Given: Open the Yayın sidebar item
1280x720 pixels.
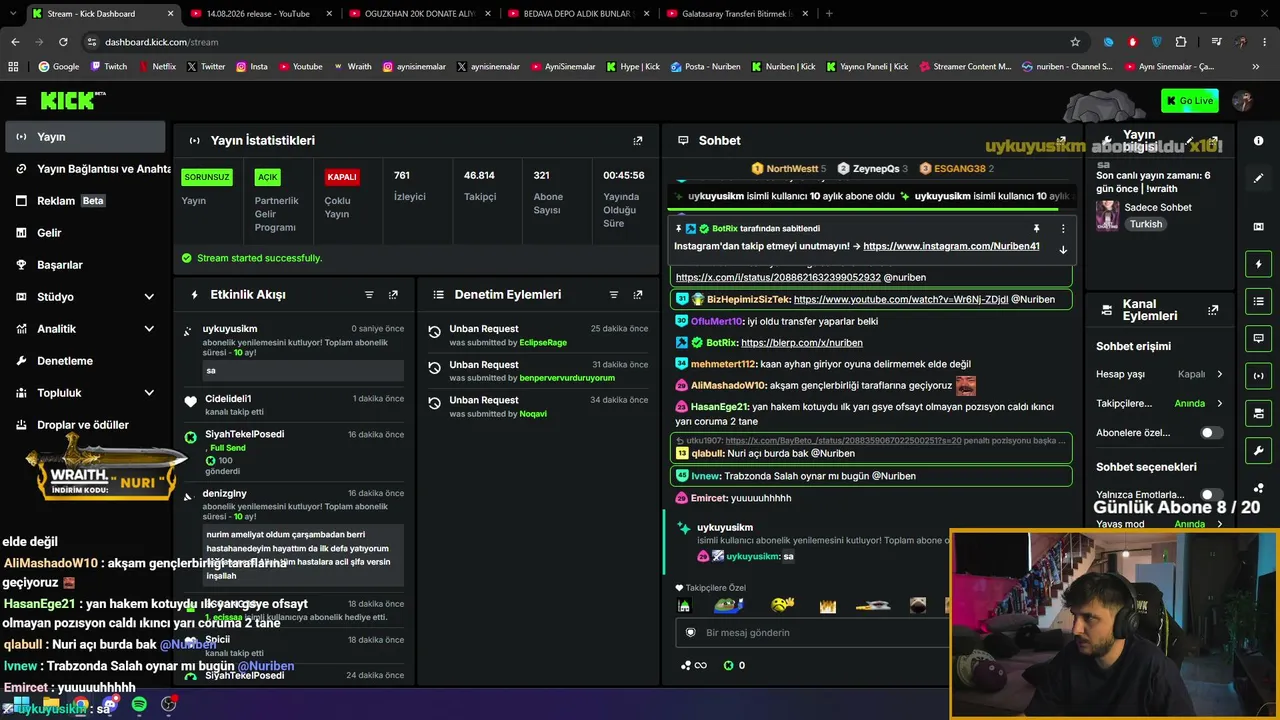Looking at the screenshot, I should 85,137.
